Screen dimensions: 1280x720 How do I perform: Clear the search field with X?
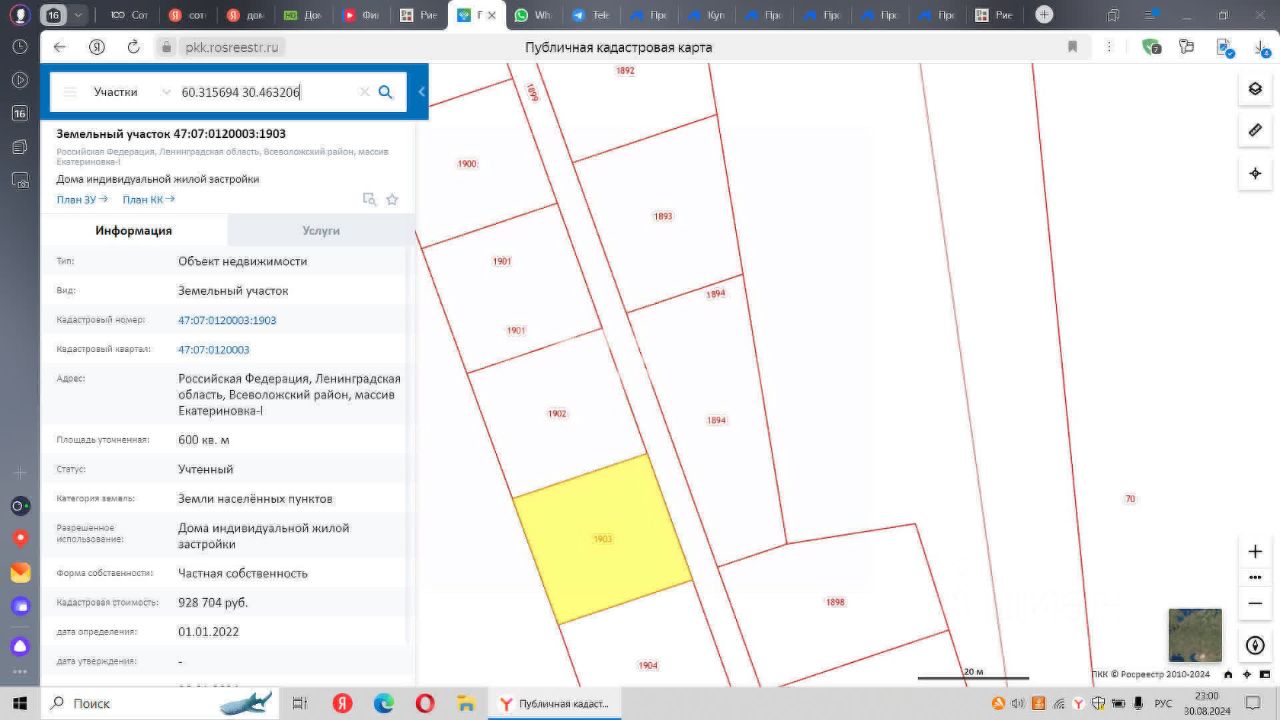(364, 92)
